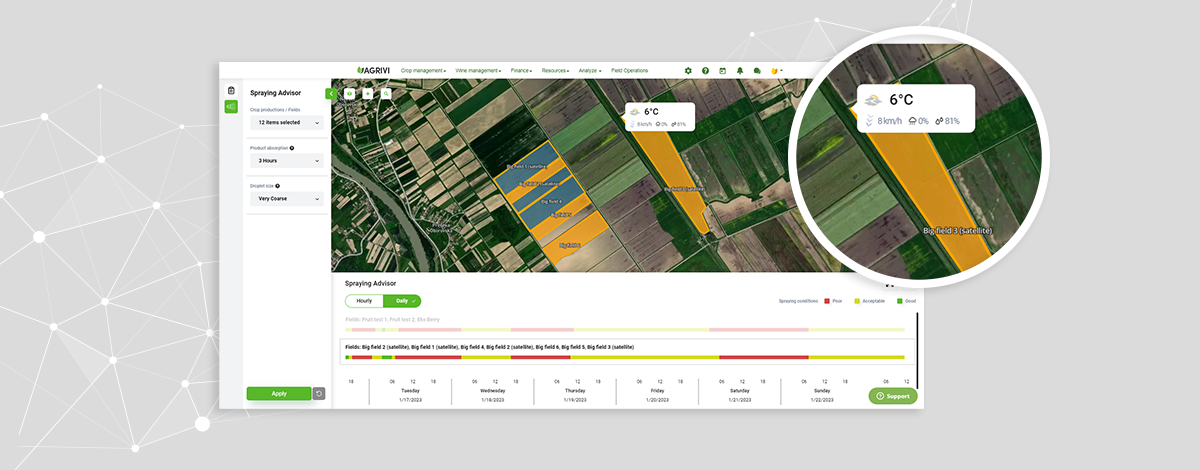Click the help question mark icon
The height and width of the screenshot is (470, 1200).
(x=705, y=71)
